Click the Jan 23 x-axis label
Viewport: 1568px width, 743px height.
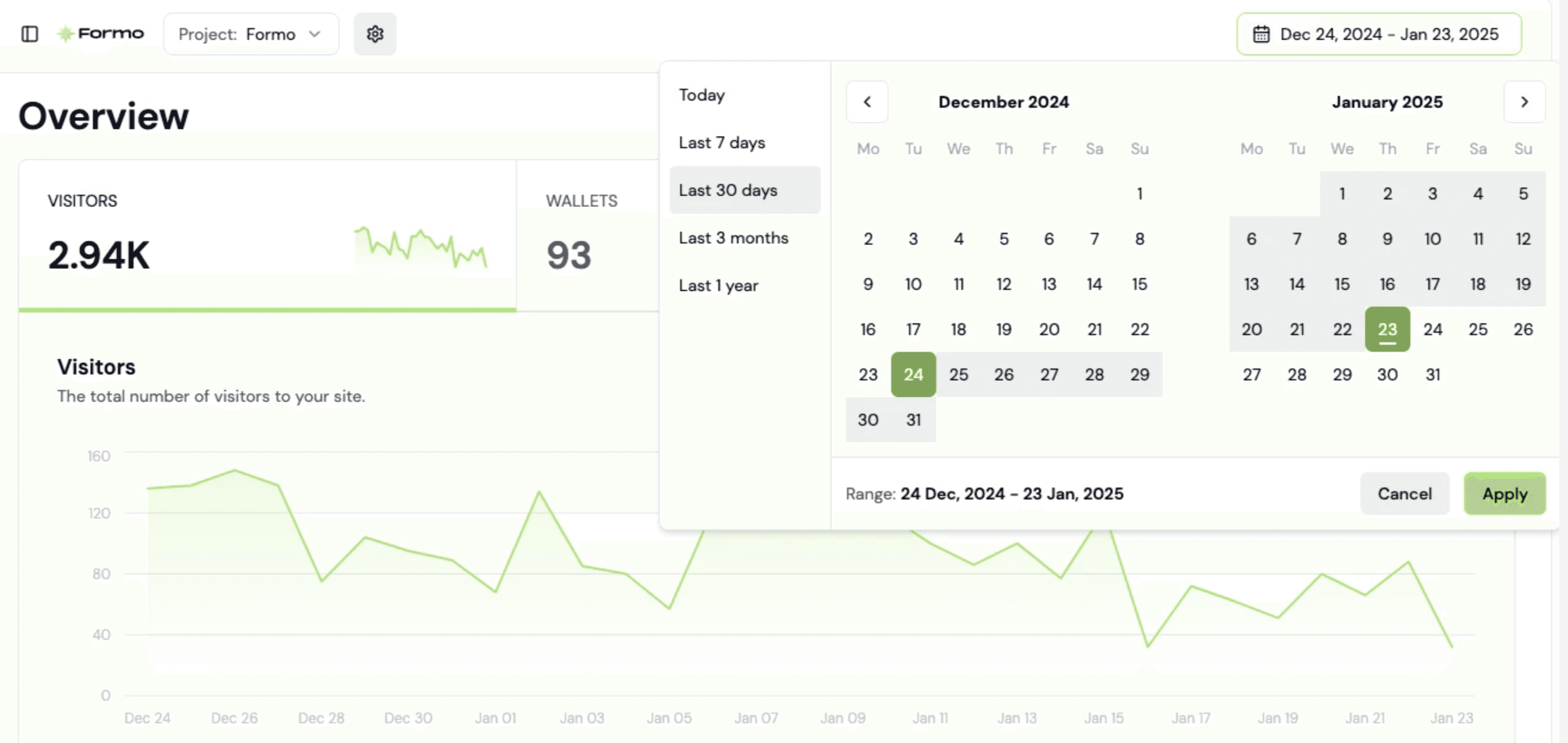[x=1452, y=718]
